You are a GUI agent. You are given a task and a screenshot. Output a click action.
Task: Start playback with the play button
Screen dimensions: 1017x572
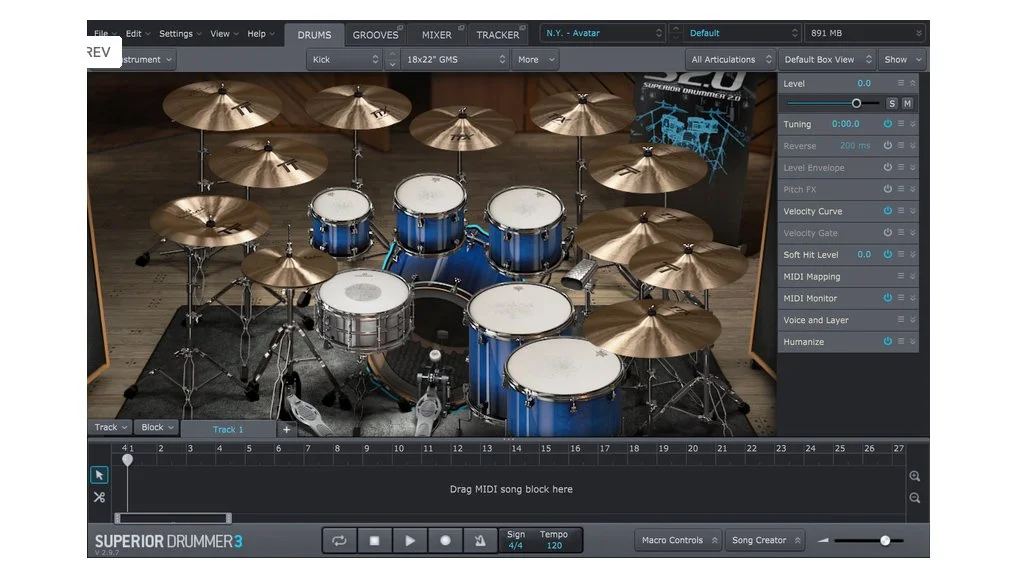point(410,540)
